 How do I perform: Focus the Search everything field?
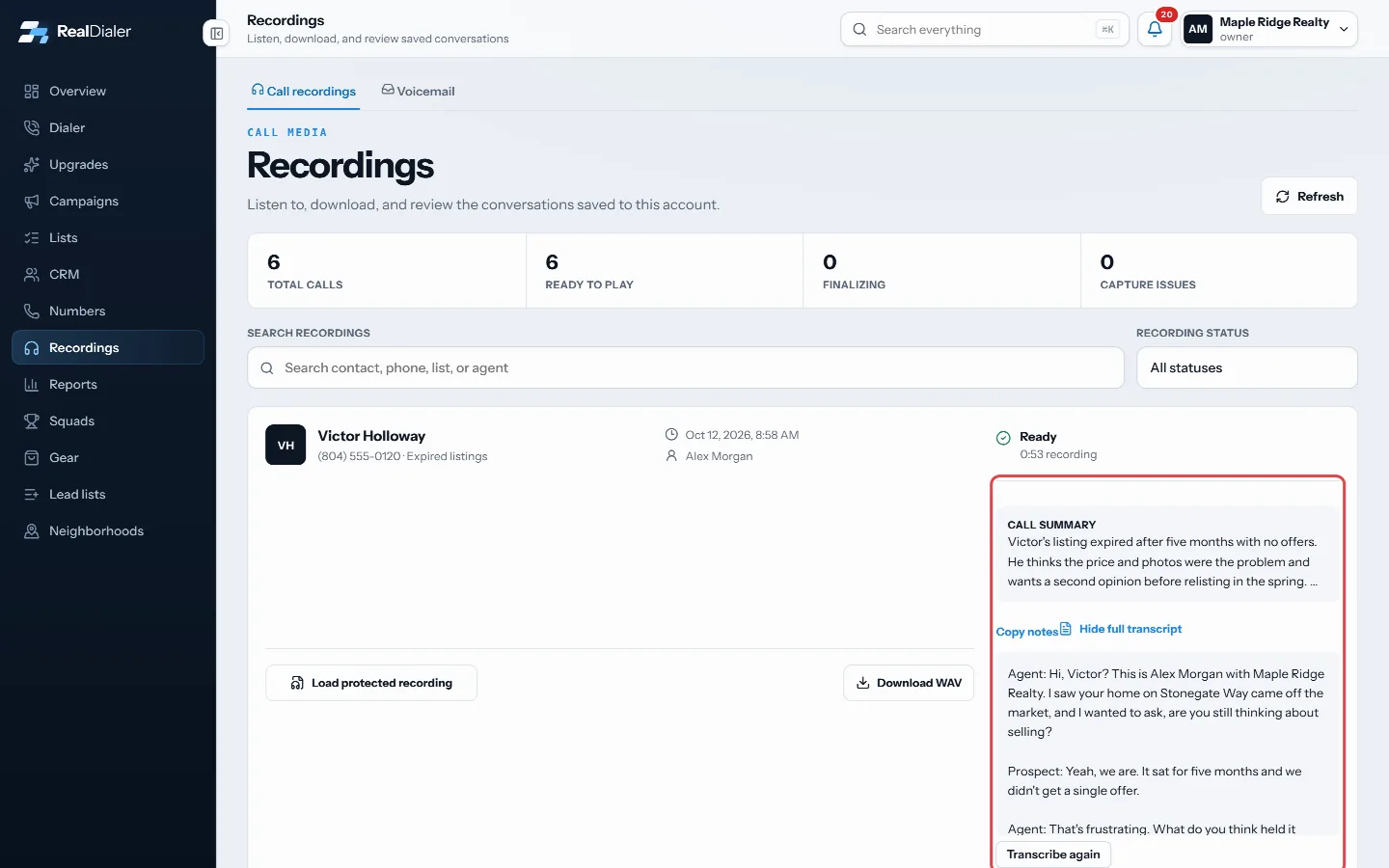point(984,30)
